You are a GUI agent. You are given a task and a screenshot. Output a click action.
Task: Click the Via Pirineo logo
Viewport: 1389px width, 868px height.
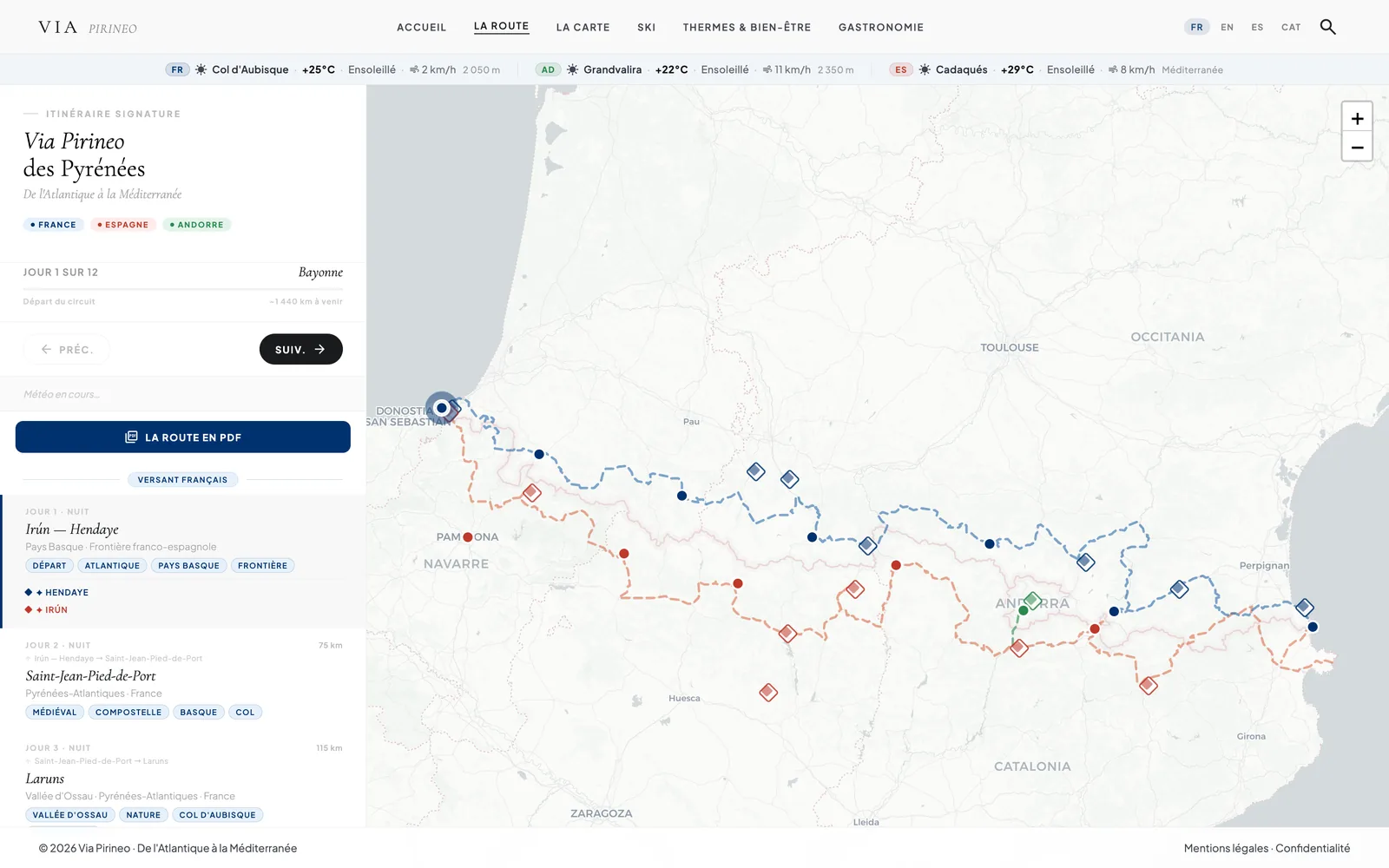88,27
